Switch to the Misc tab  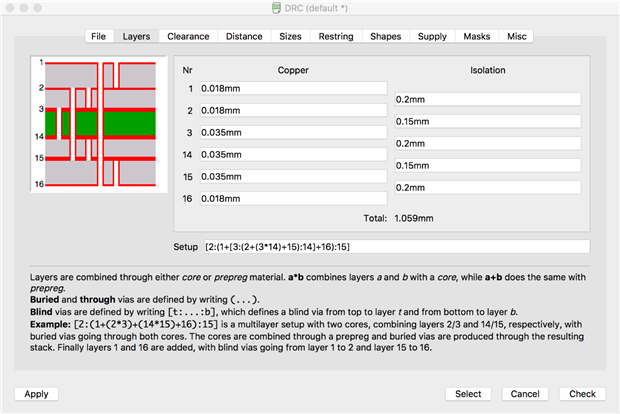pos(516,36)
